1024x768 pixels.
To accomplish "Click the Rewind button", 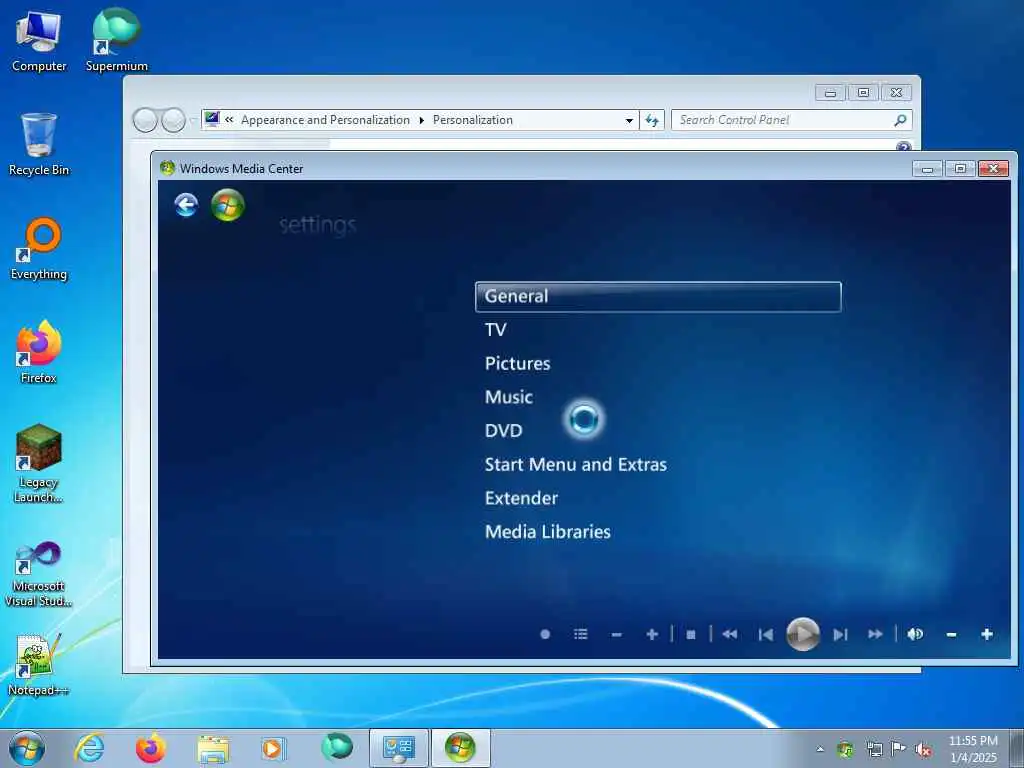I will [x=730, y=634].
